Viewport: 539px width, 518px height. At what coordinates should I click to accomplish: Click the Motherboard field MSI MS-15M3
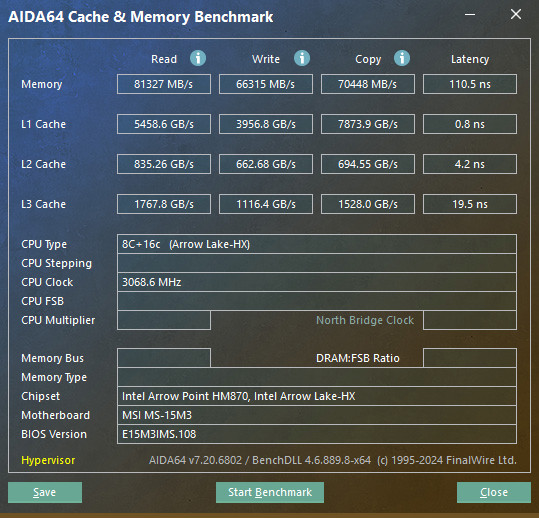(317, 415)
